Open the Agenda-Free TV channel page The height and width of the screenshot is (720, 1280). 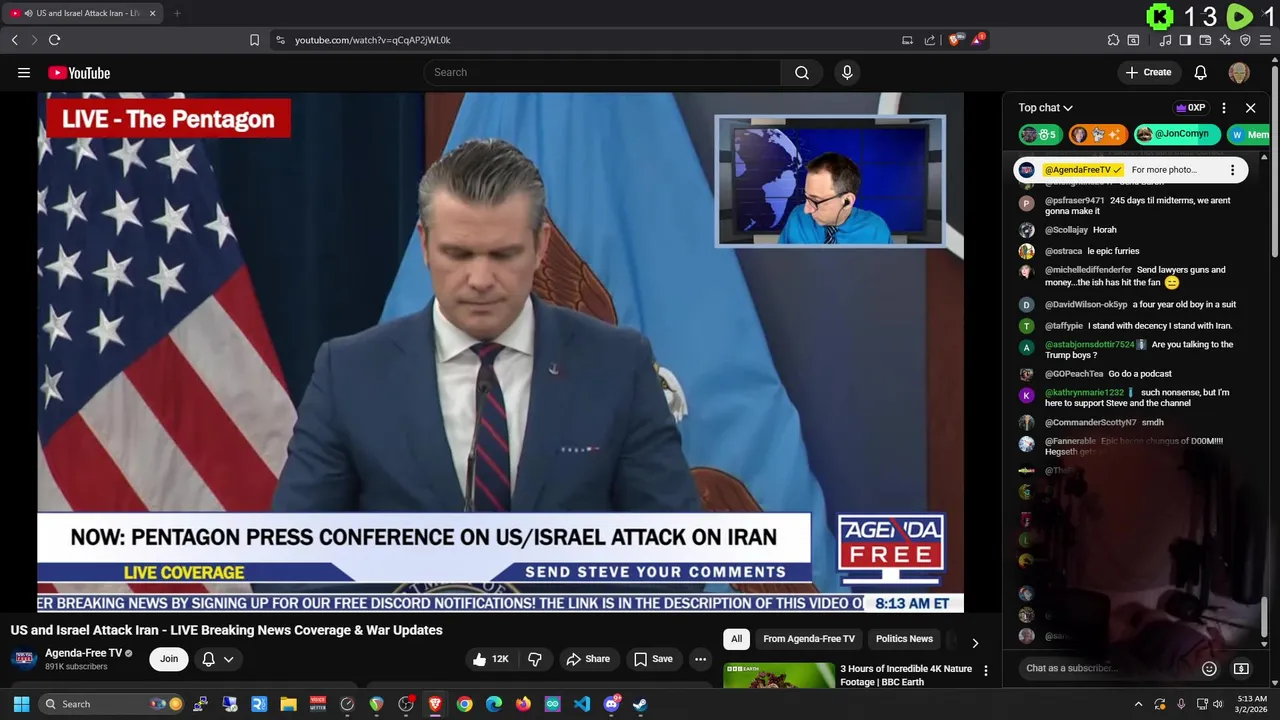(83, 653)
